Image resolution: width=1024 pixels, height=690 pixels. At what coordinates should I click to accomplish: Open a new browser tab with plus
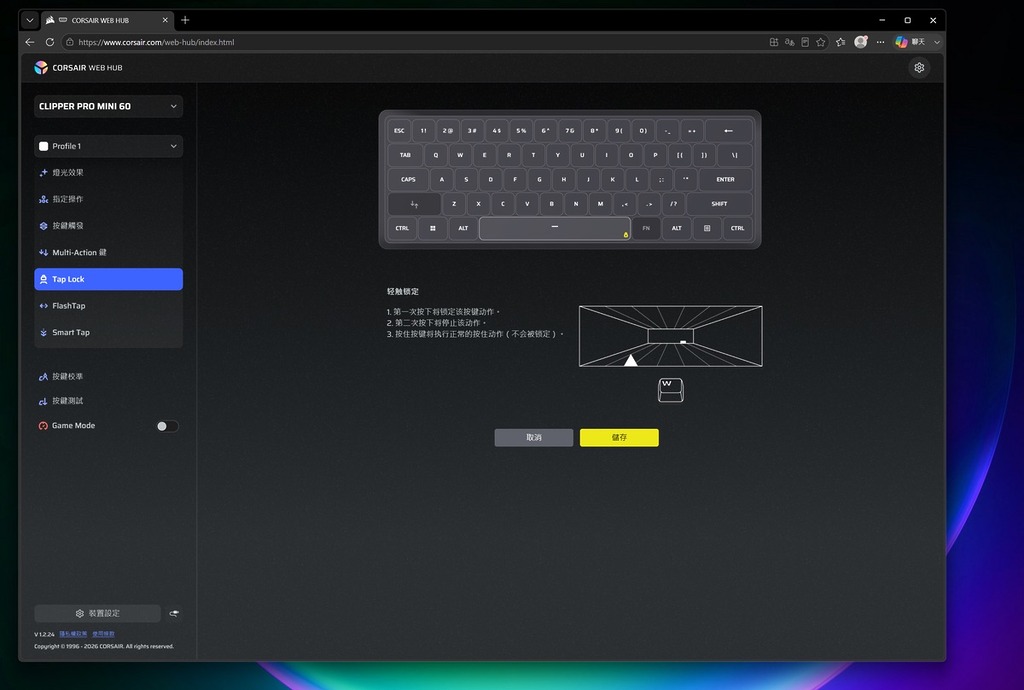pyautogui.click(x=185, y=20)
